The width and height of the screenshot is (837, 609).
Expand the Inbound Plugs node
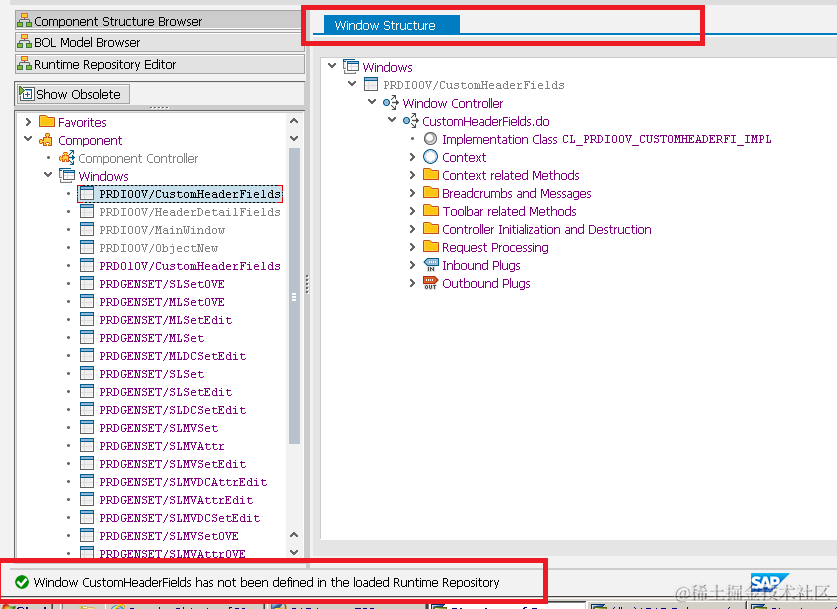pos(412,265)
